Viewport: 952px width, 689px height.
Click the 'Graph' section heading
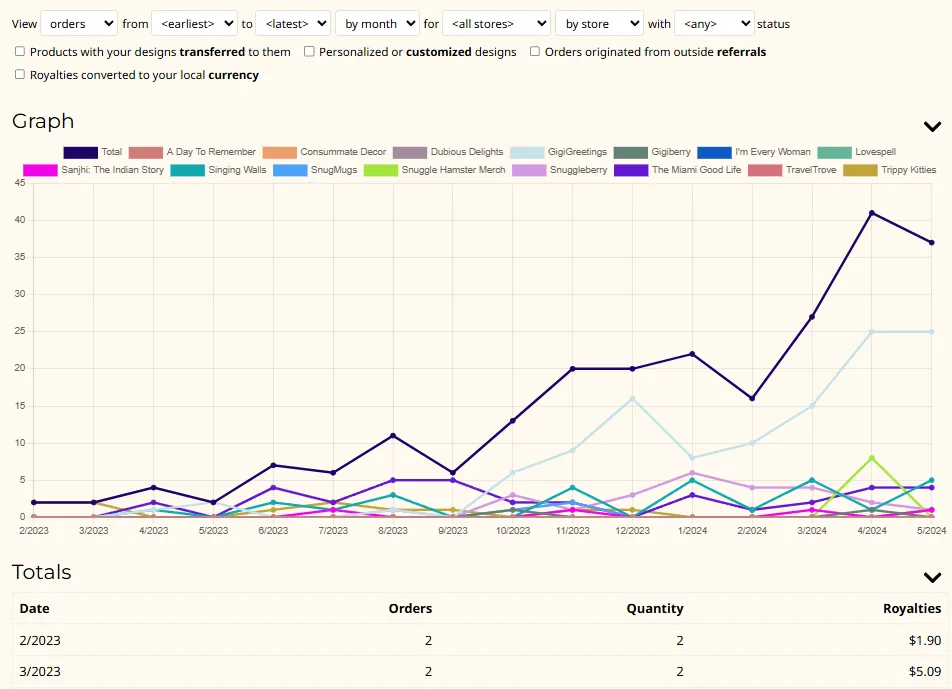[x=43, y=121]
